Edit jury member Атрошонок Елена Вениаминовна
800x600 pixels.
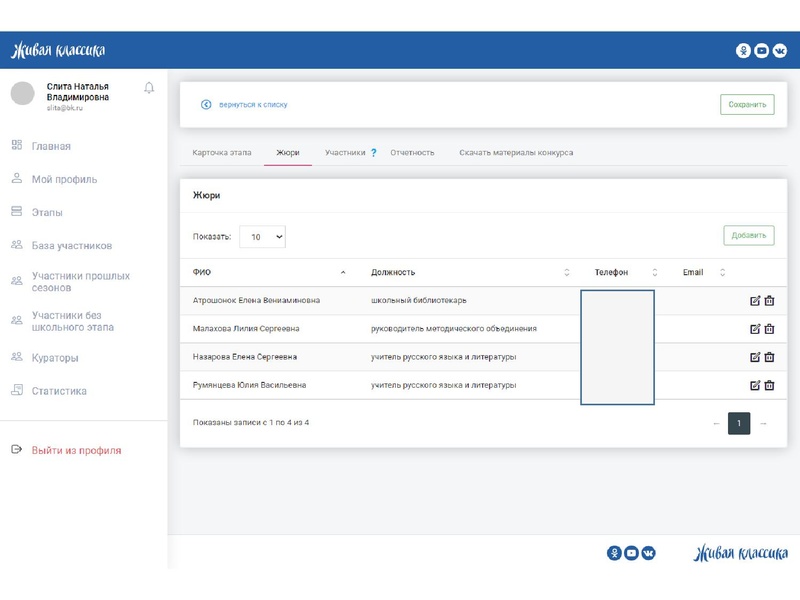pyautogui.click(x=755, y=300)
